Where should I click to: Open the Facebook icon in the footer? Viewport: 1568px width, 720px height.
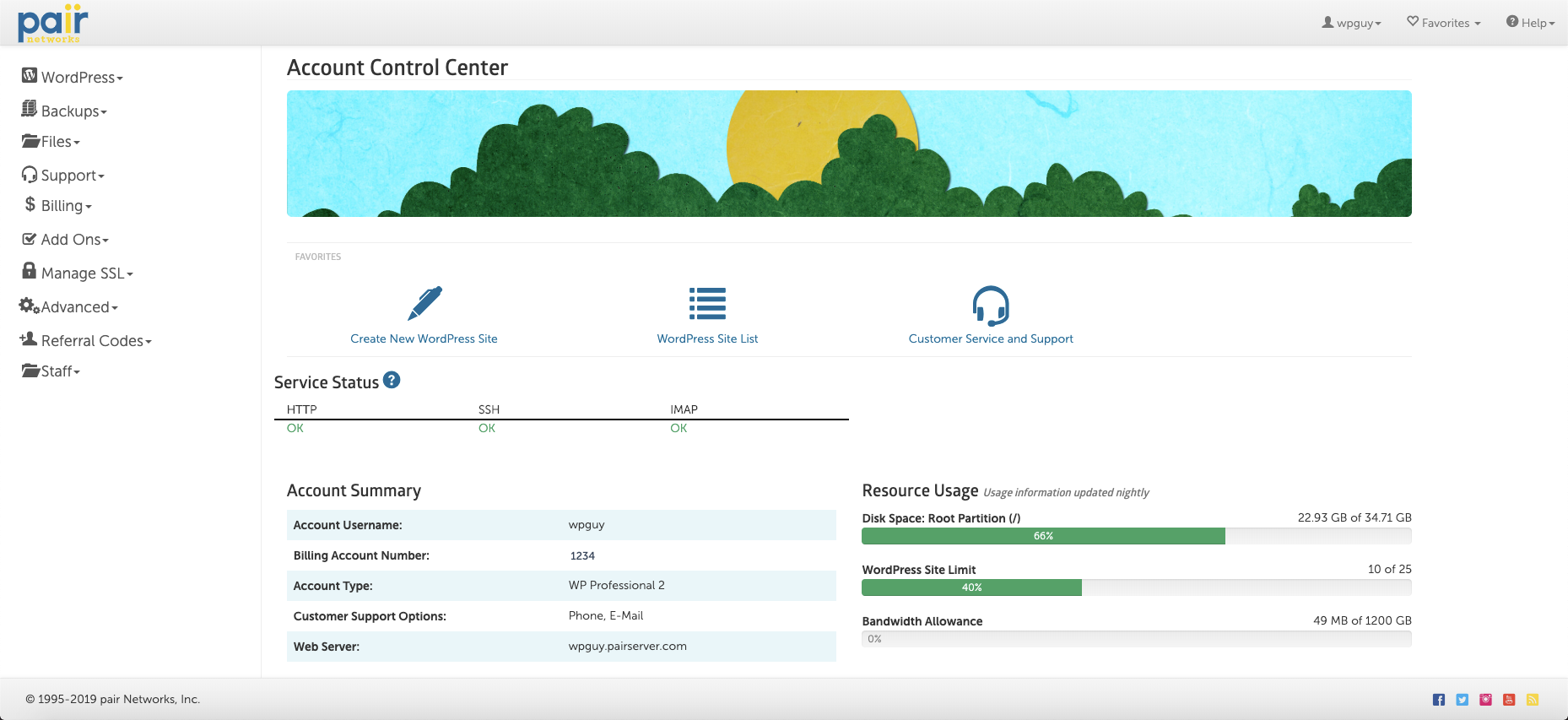click(1439, 700)
